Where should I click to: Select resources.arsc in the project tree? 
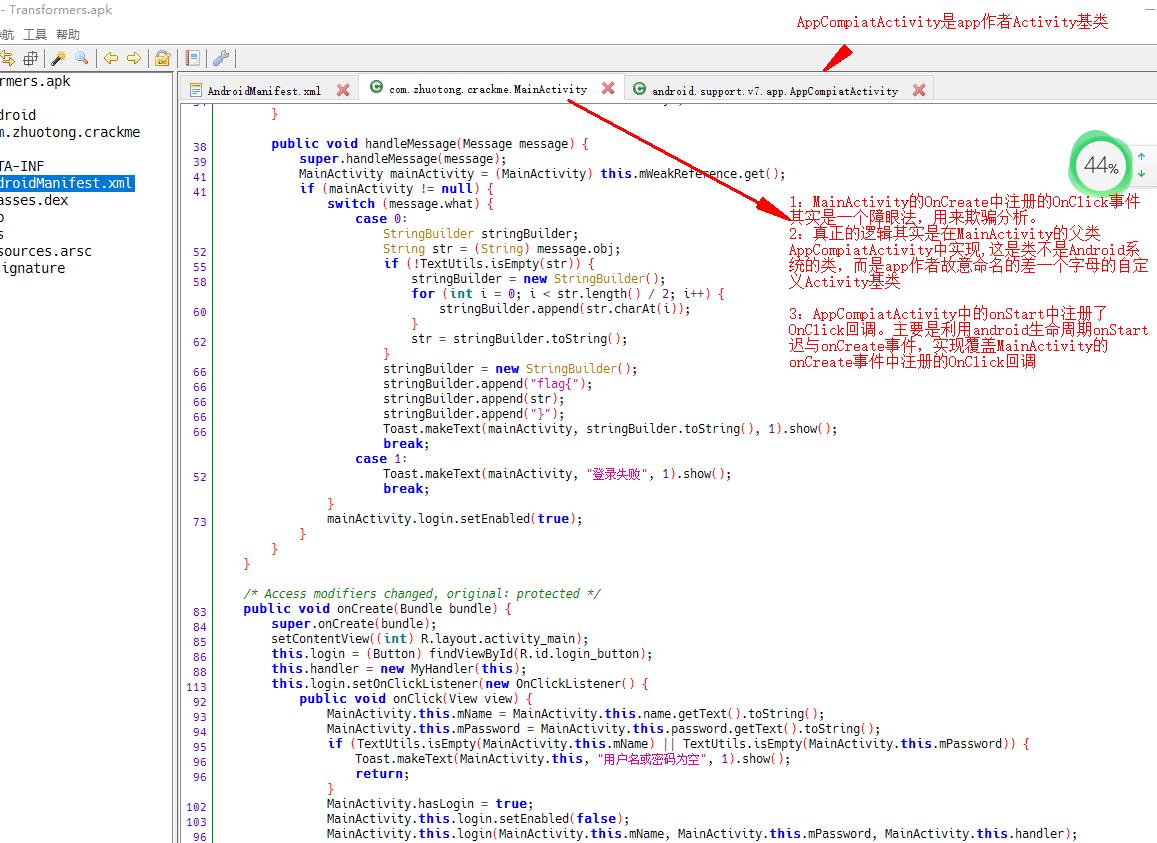tap(35, 251)
